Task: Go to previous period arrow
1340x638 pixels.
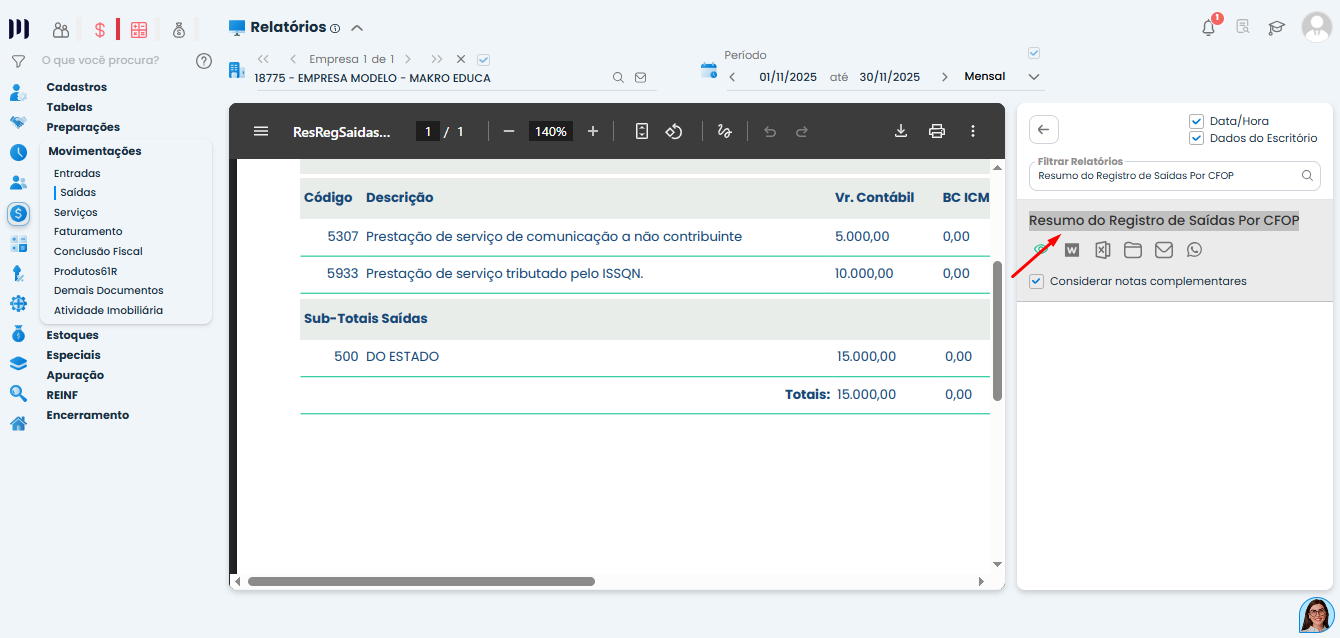Action: point(732,77)
